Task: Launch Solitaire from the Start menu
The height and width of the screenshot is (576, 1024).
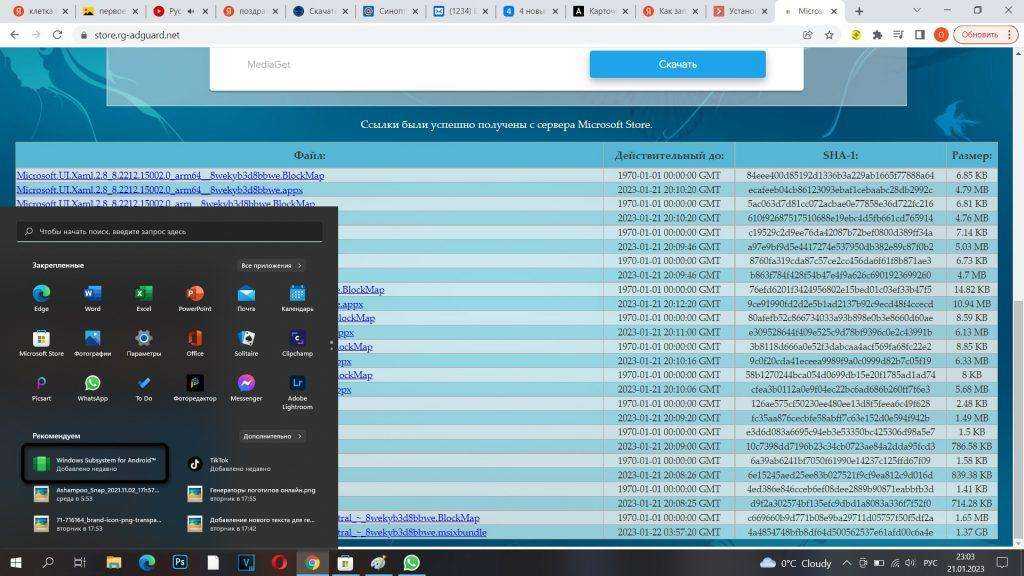Action: click(246, 341)
